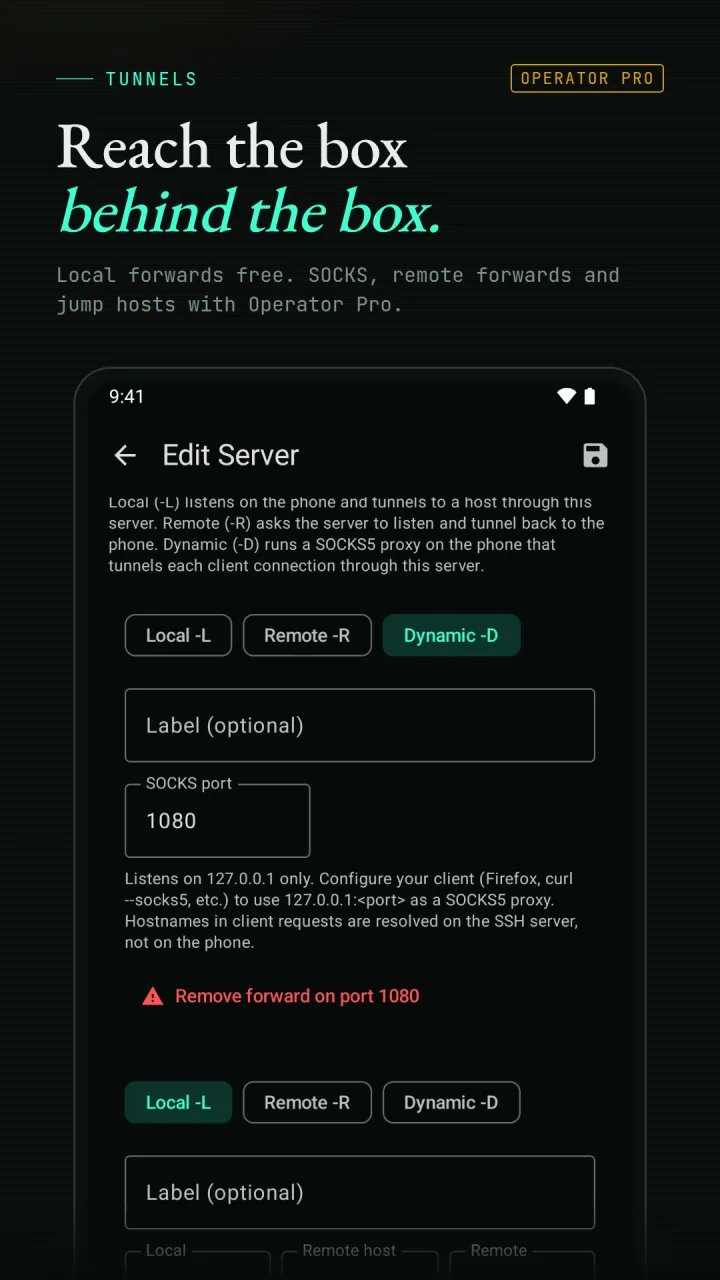Select Local -L in the first forward
The height and width of the screenshot is (1280, 720).
tap(178, 636)
